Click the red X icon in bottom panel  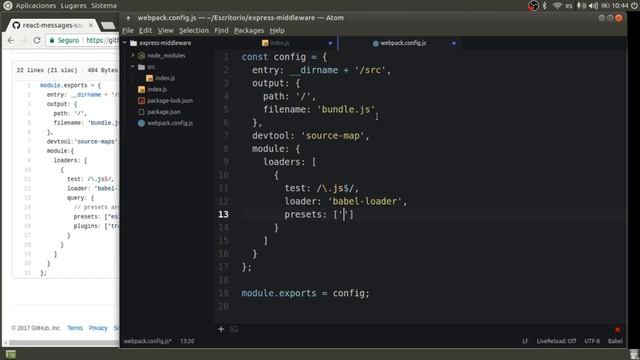[x=618, y=329]
